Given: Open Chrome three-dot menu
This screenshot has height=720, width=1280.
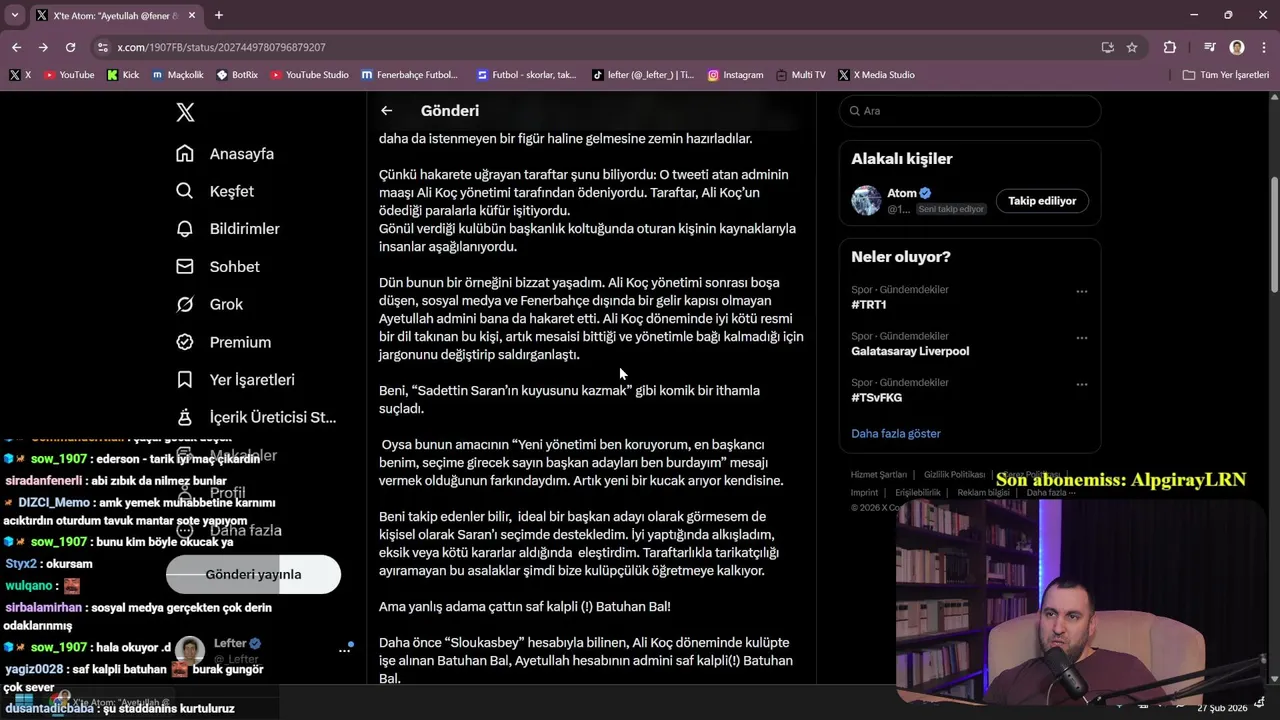Looking at the screenshot, I should click(x=1262, y=47).
